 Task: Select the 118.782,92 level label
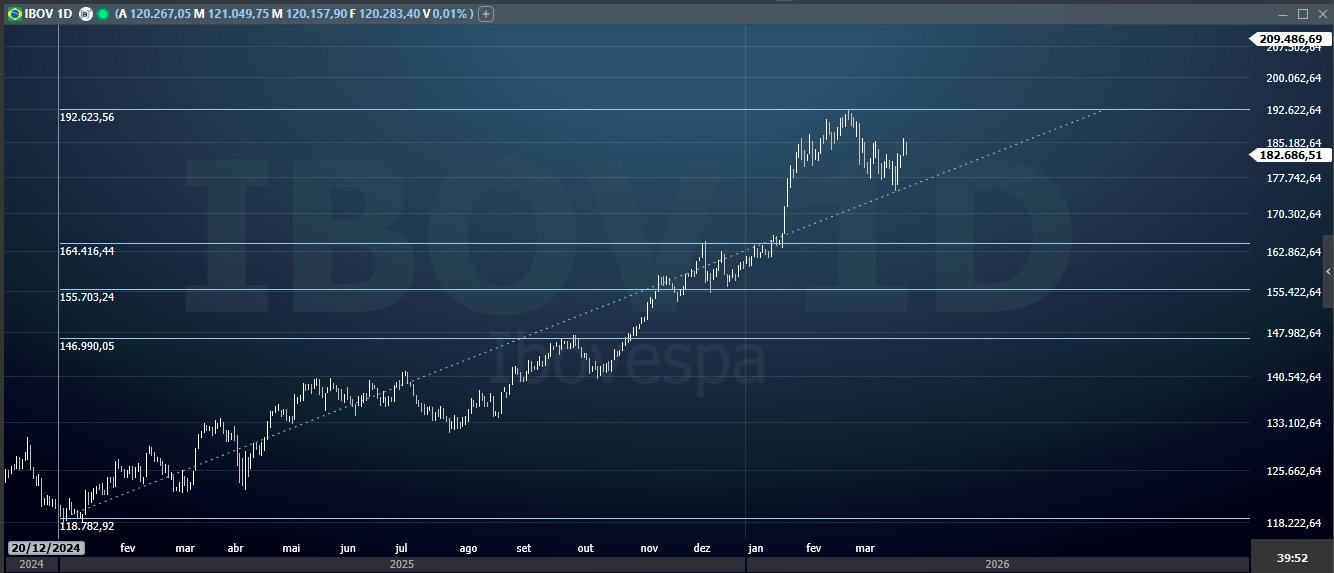87,526
